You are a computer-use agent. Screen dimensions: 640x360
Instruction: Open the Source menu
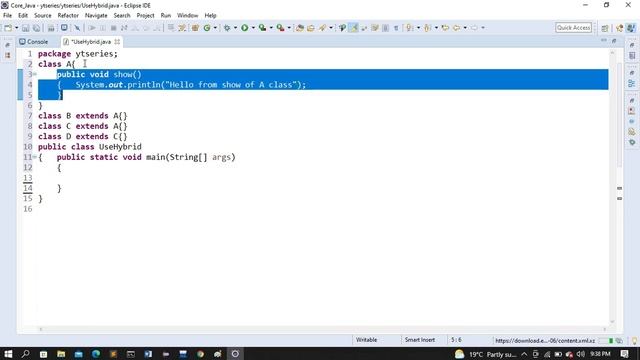coord(42,16)
